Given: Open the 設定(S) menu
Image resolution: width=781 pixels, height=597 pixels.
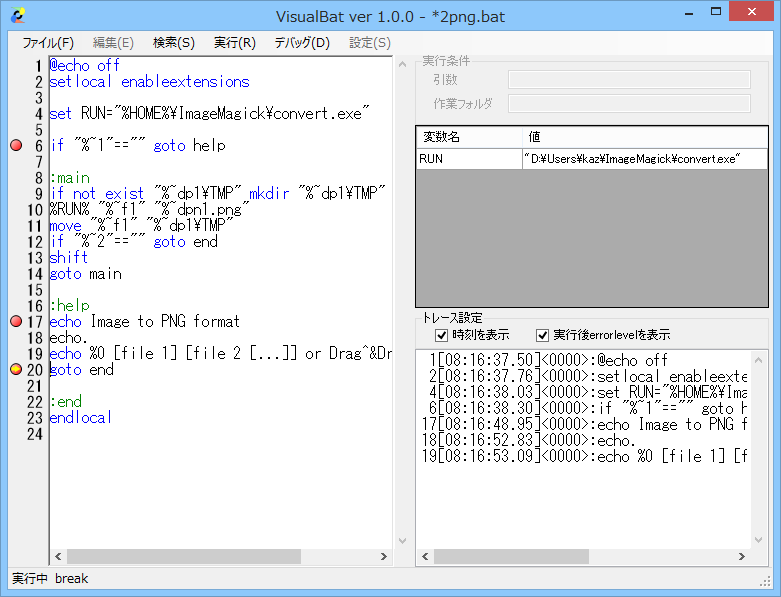Looking at the screenshot, I should coord(370,43).
